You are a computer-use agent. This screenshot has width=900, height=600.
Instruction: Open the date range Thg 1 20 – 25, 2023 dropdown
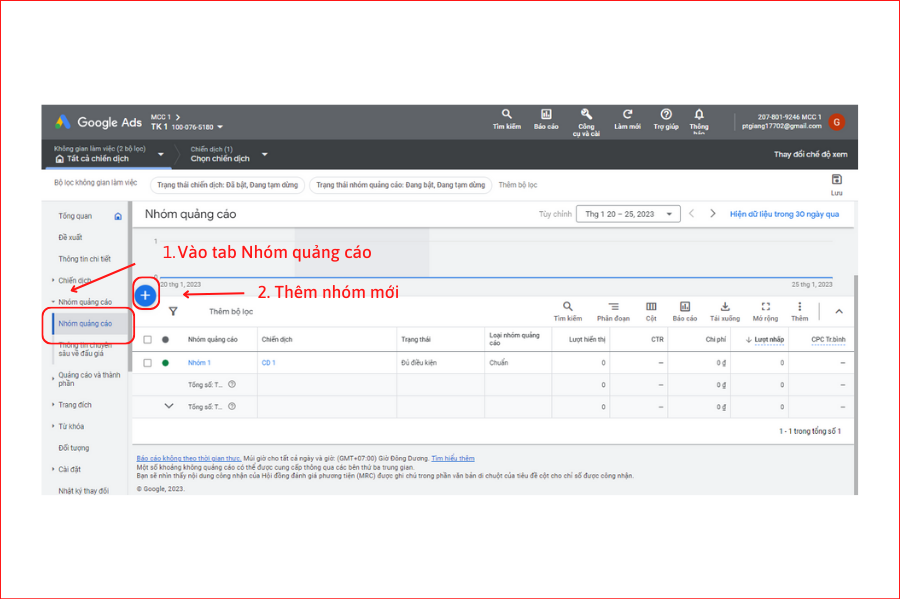(x=628, y=214)
